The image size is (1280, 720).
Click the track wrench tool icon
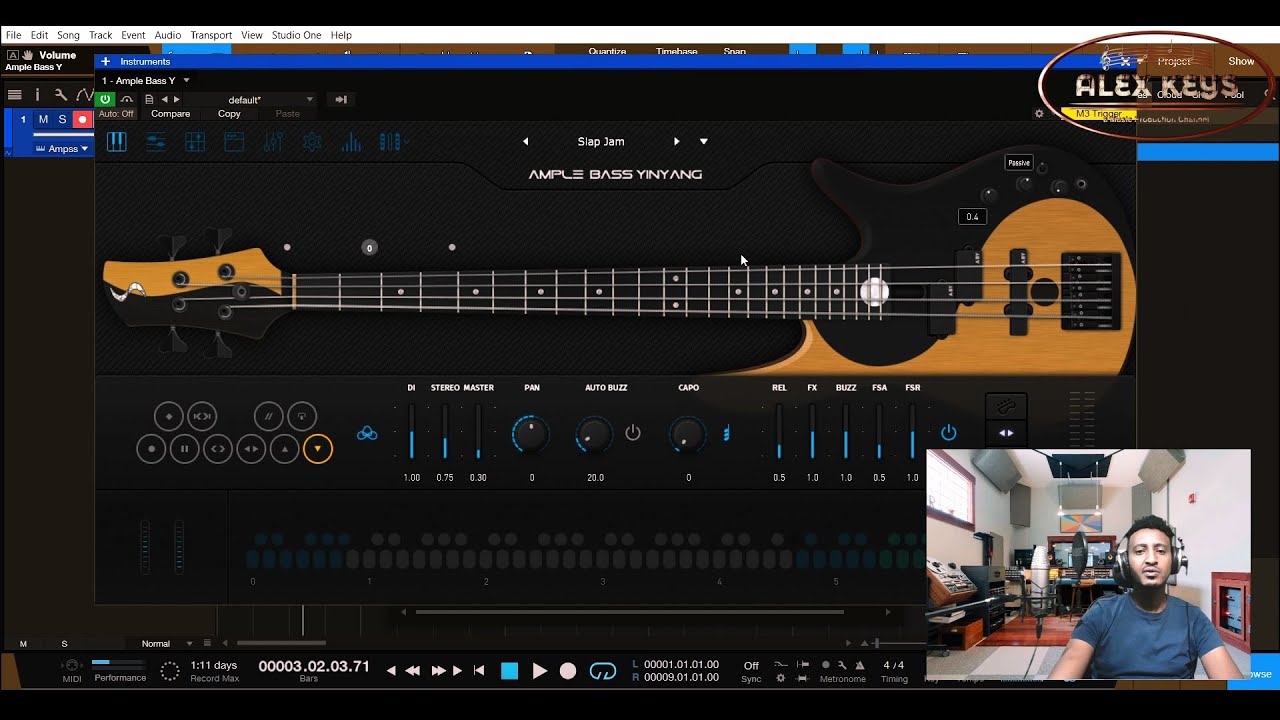coord(61,95)
